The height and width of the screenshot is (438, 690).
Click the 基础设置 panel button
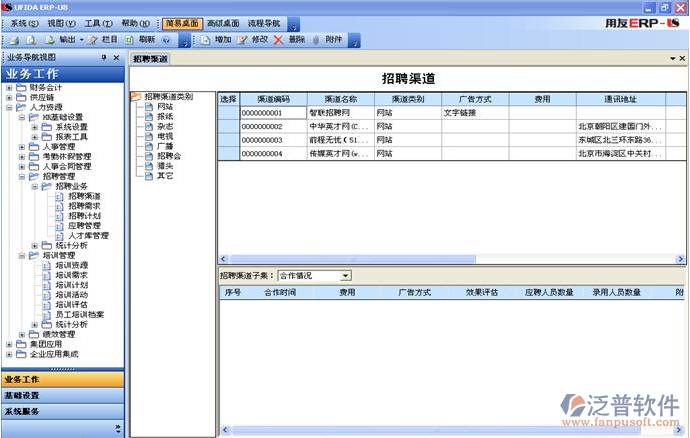click(62, 395)
